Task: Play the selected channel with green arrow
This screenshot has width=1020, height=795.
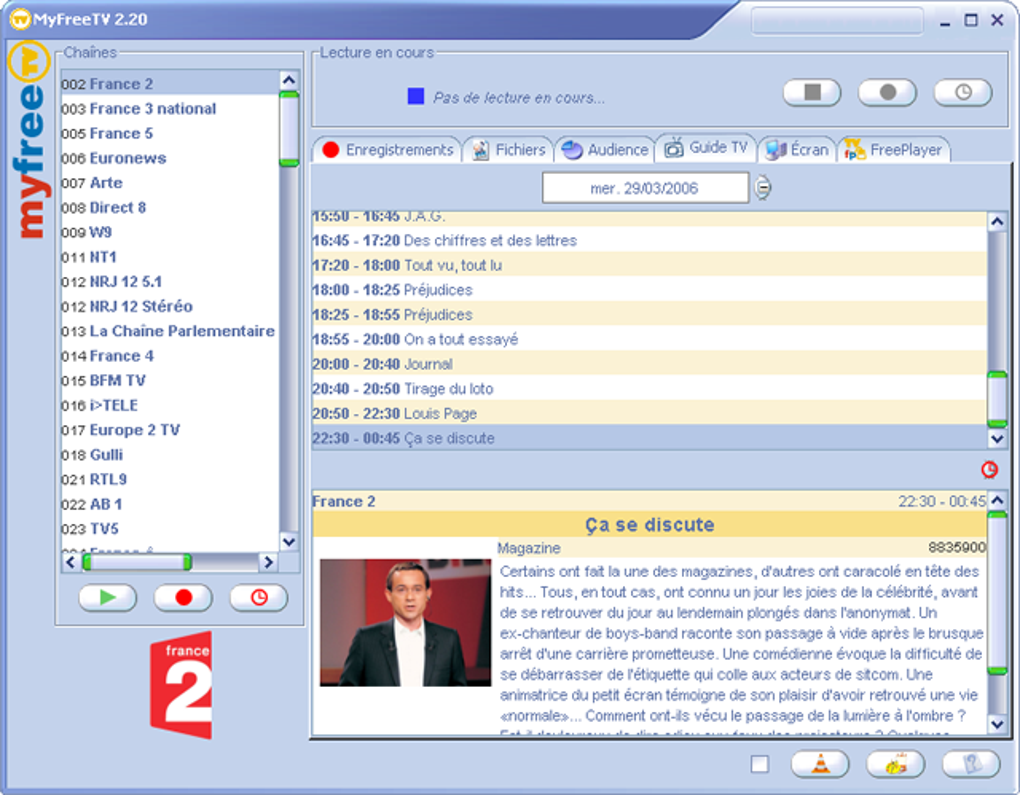Action: point(108,597)
